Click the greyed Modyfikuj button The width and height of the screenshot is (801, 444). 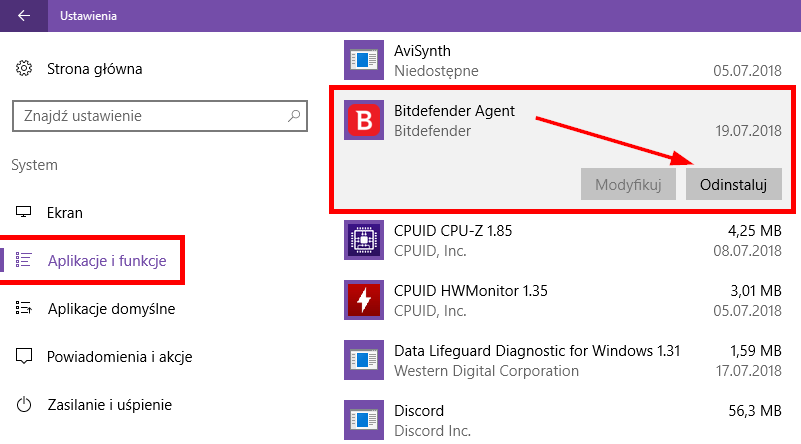(x=628, y=184)
